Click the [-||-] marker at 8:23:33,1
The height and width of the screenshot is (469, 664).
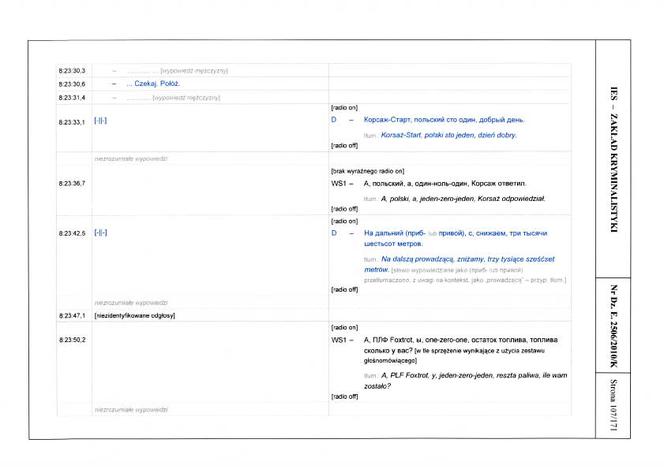100,121
